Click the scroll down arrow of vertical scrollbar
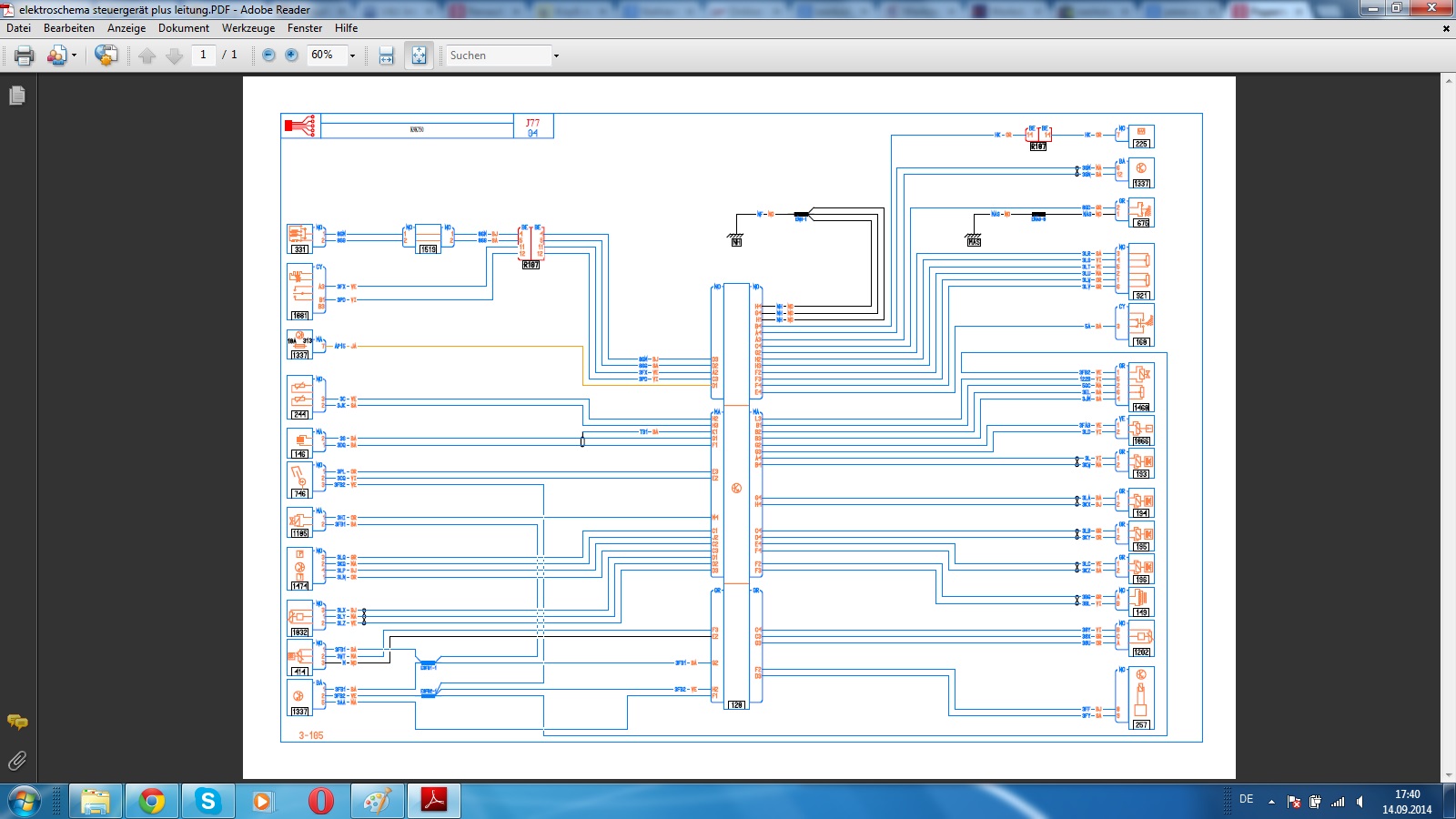Viewport: 1456px width, 819px height. tap(1449, 775)
